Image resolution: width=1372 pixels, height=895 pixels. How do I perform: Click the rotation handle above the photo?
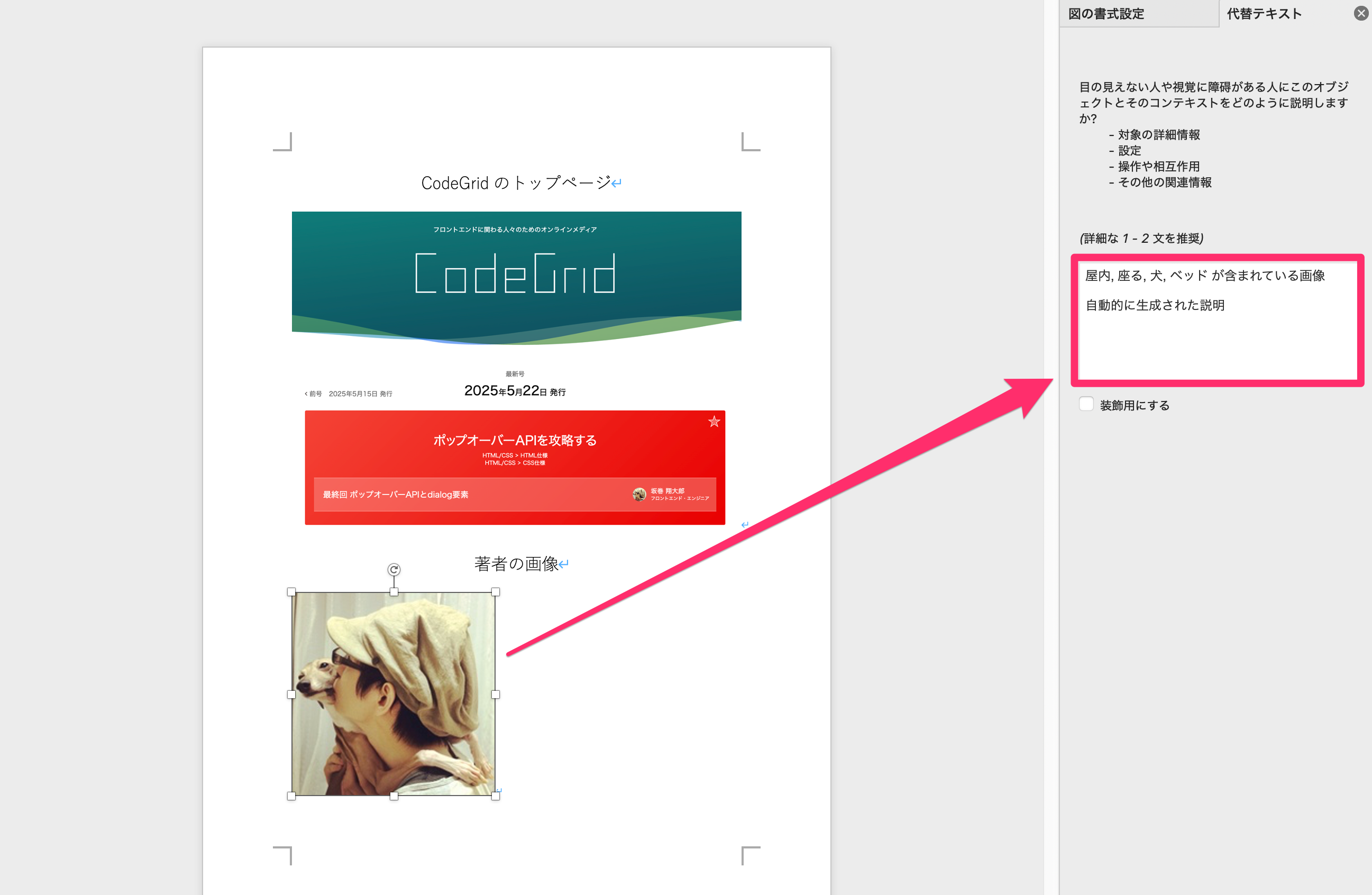tap(394, 570)
